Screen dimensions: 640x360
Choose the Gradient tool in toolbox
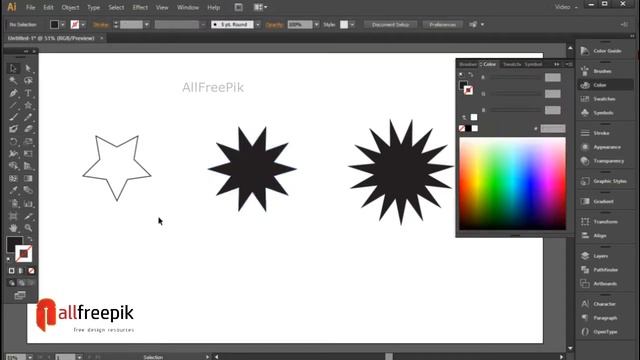coord(28,178)
